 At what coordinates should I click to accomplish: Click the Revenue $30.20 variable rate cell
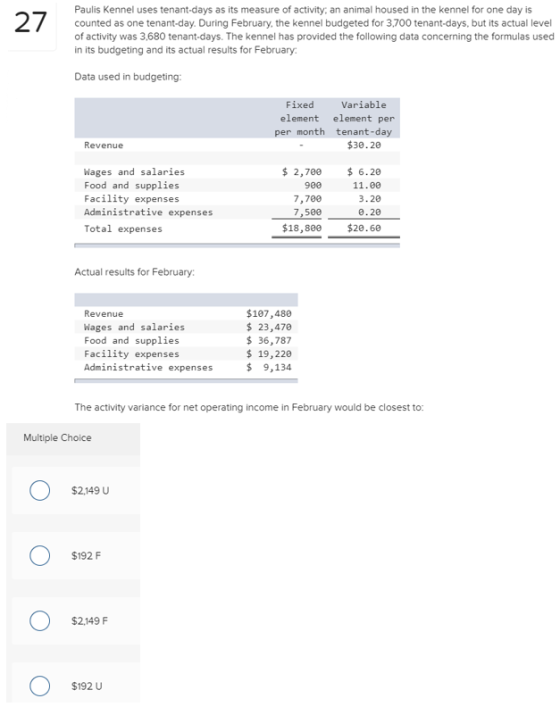pyautogui.click(x=364, y=145)
